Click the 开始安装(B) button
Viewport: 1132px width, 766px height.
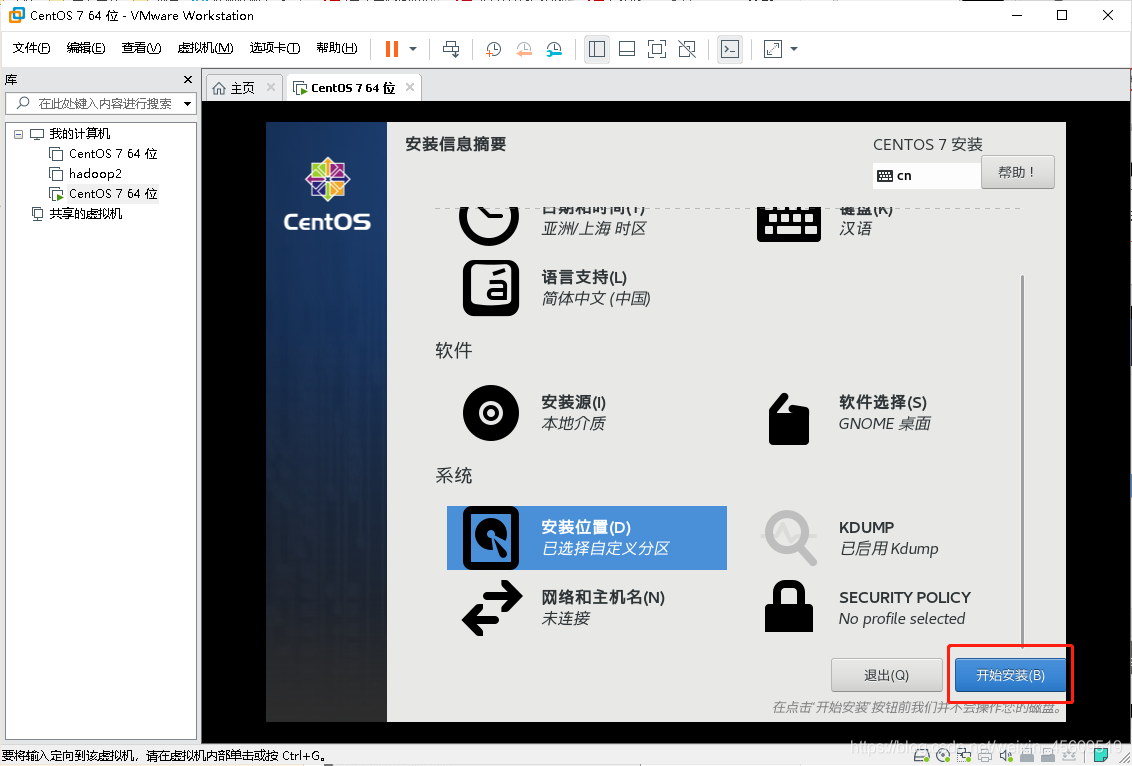[1010, 675]
